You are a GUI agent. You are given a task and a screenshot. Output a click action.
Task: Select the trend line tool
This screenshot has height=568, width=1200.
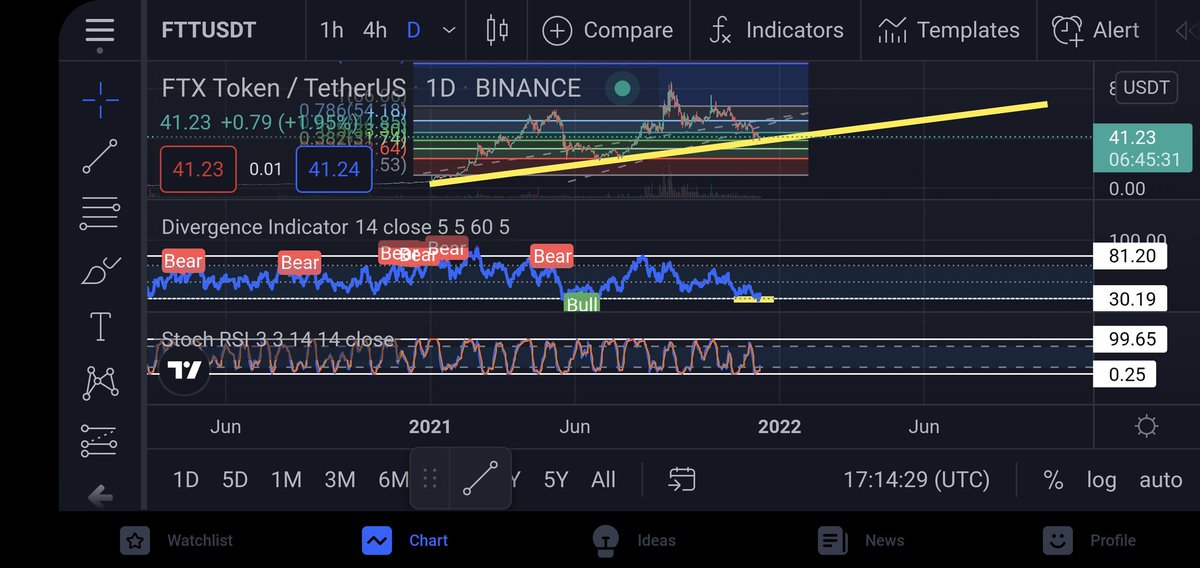tap(100, 156)
